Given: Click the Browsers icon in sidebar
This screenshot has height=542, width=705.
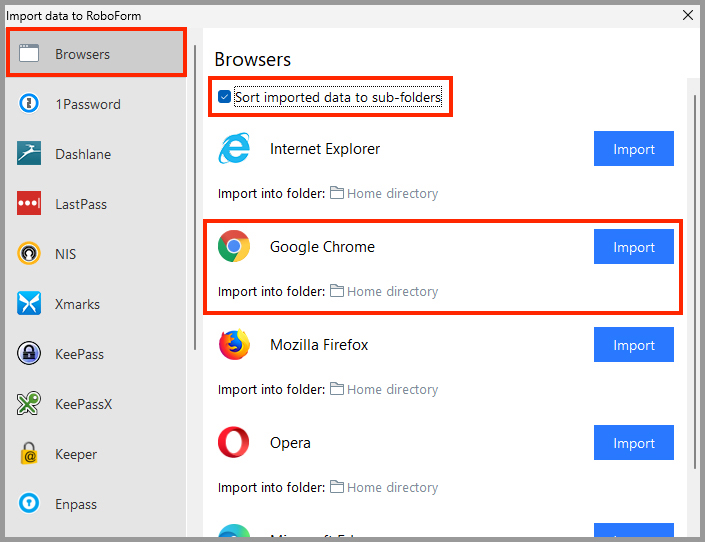Looking at the screenshot, I should coord(30,54).
